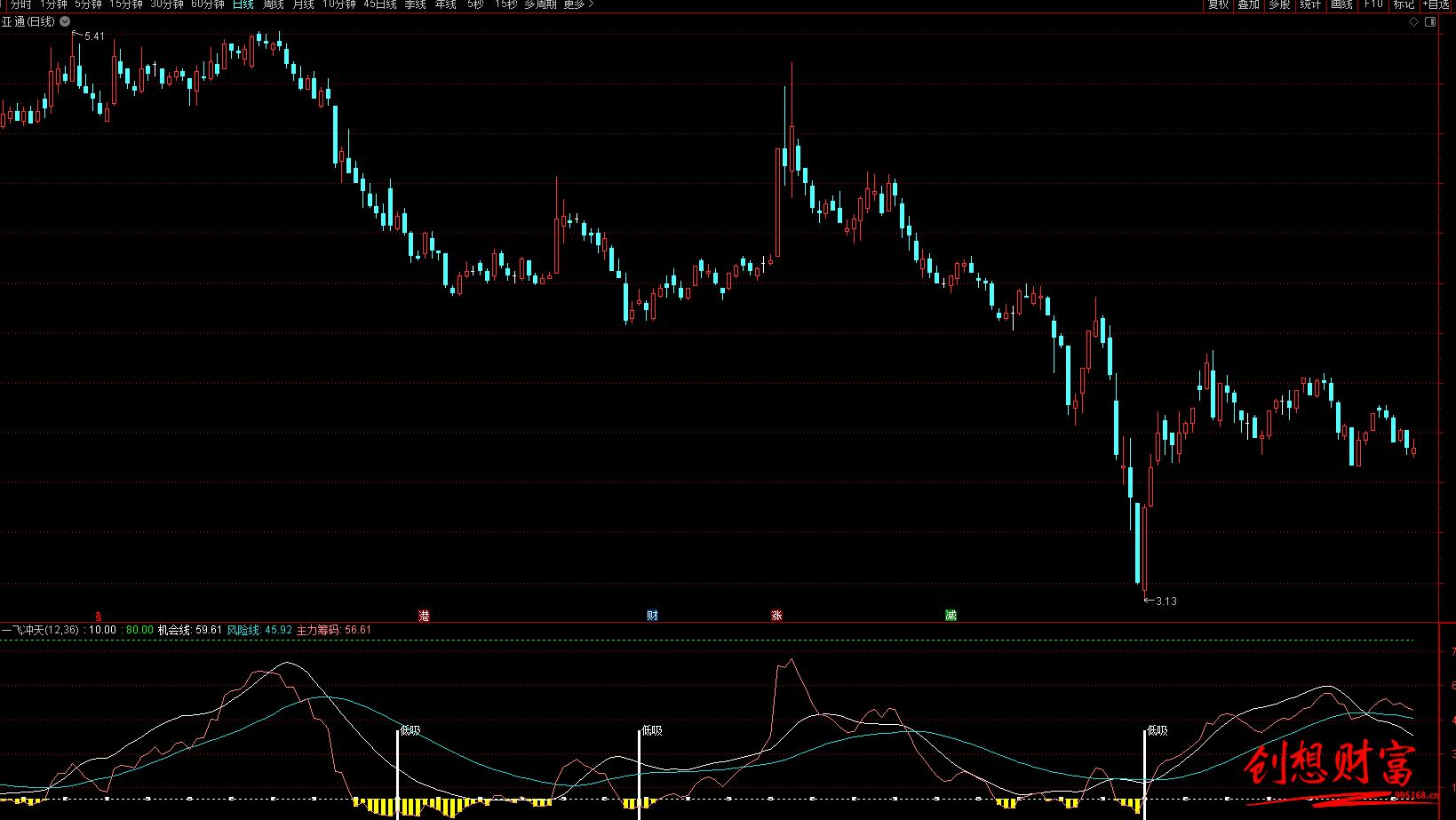Select the 15秒 period tab
Viewport: 1456px width, 820px height.
click(506, 4)
